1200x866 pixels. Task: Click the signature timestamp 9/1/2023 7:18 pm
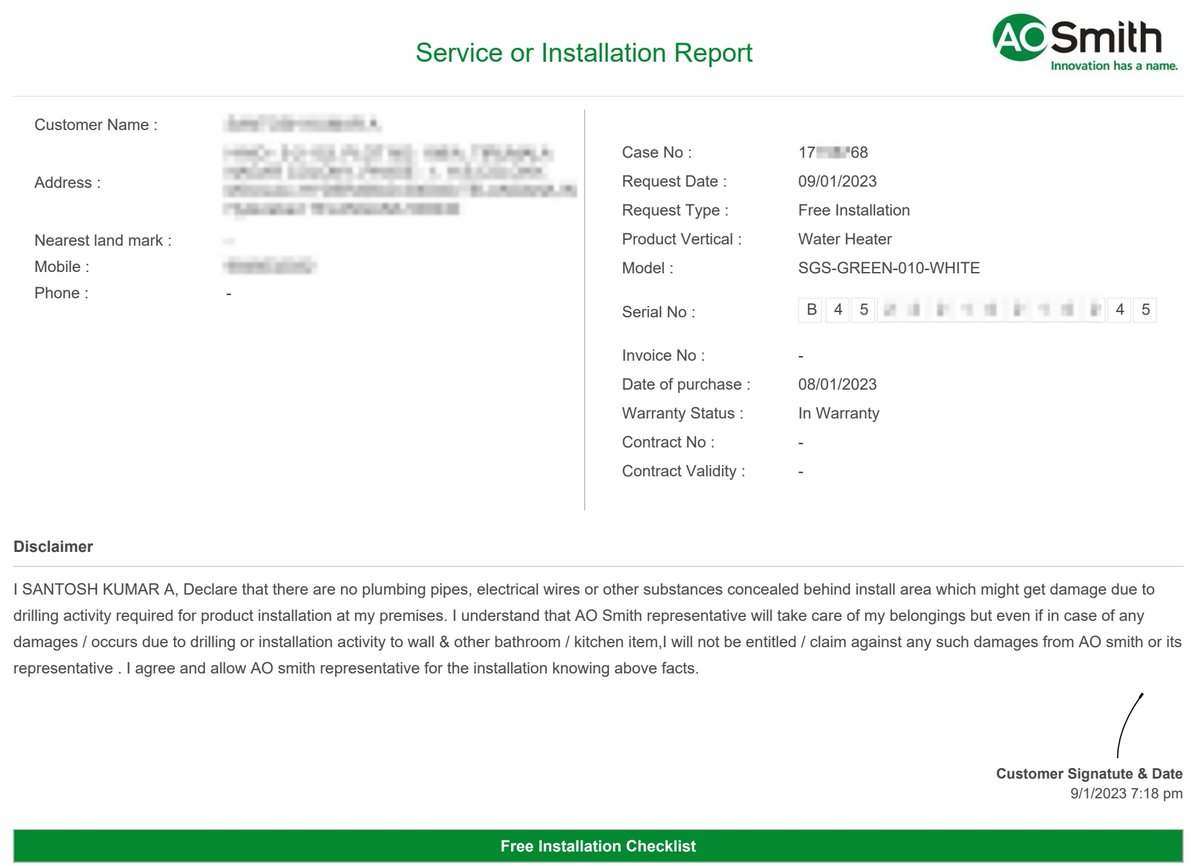point(1126,794)
